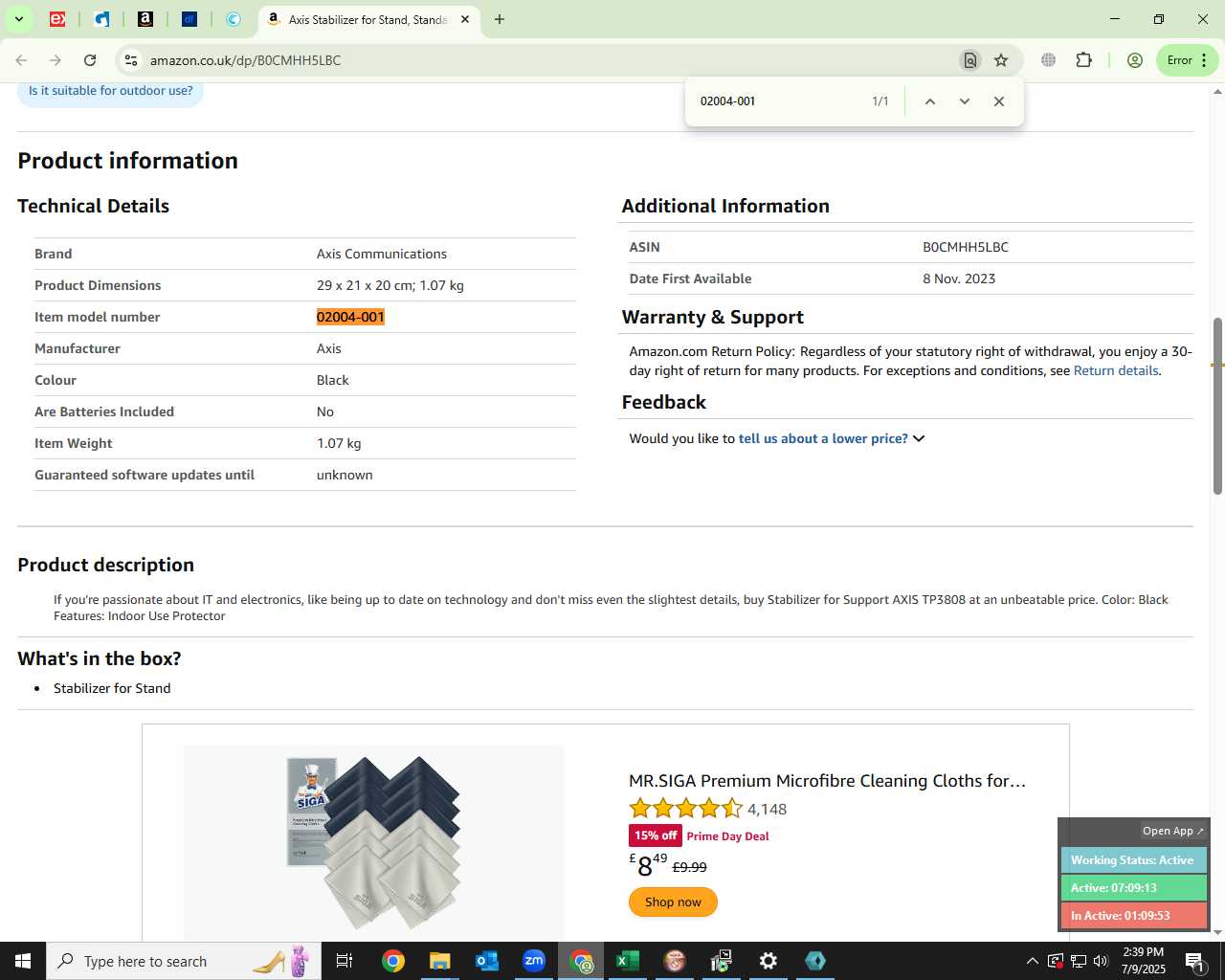Click the star rating of MR.SIGA cloths
The width and height of the screenshot is (1225, 980).
click(685, 809)
